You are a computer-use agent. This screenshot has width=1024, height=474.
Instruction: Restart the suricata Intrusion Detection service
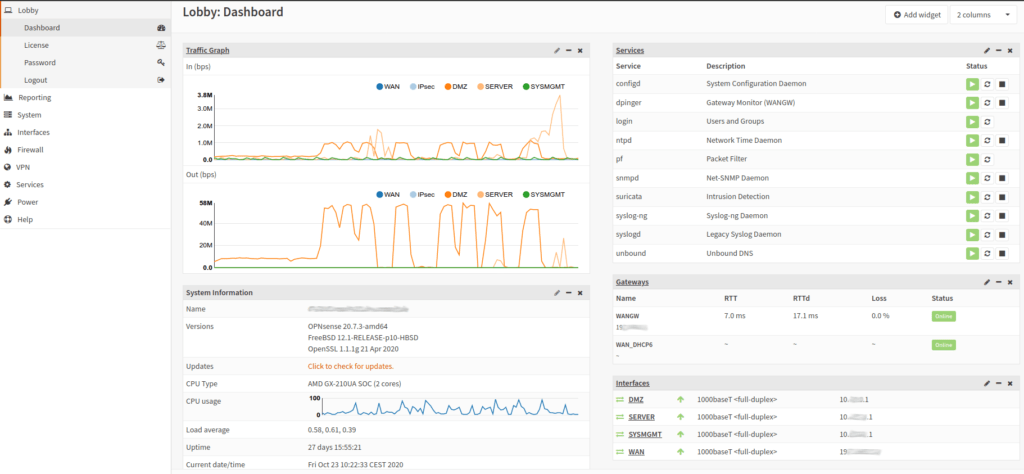[987, 197]
